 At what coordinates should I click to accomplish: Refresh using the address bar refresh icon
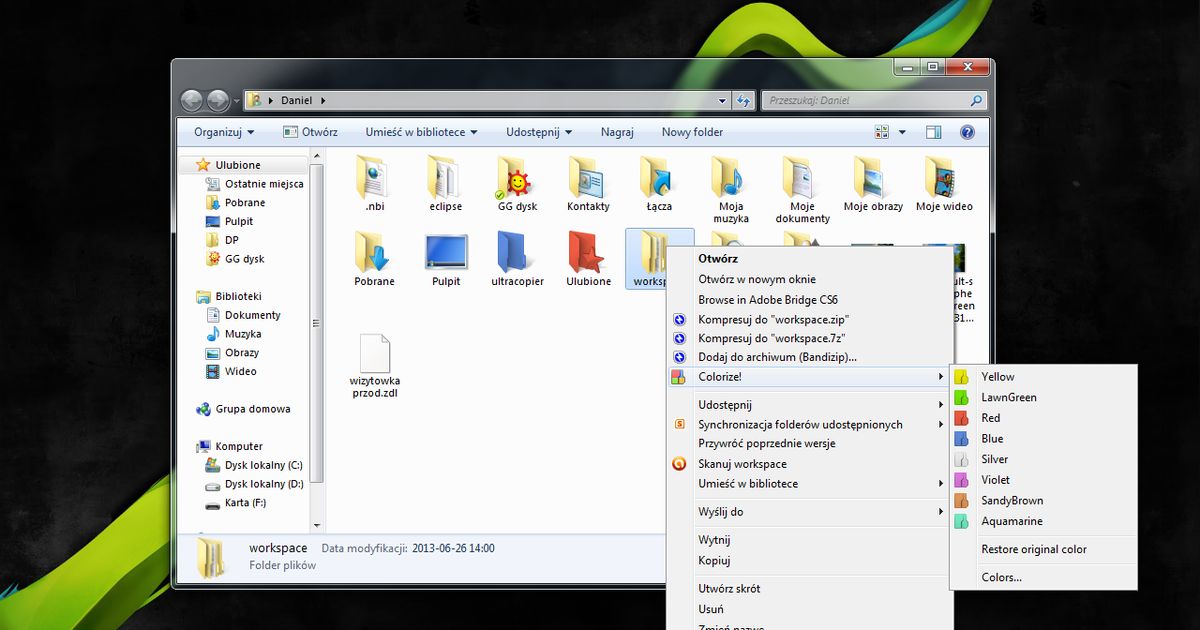pyautogui.click(x=743, y=100)
